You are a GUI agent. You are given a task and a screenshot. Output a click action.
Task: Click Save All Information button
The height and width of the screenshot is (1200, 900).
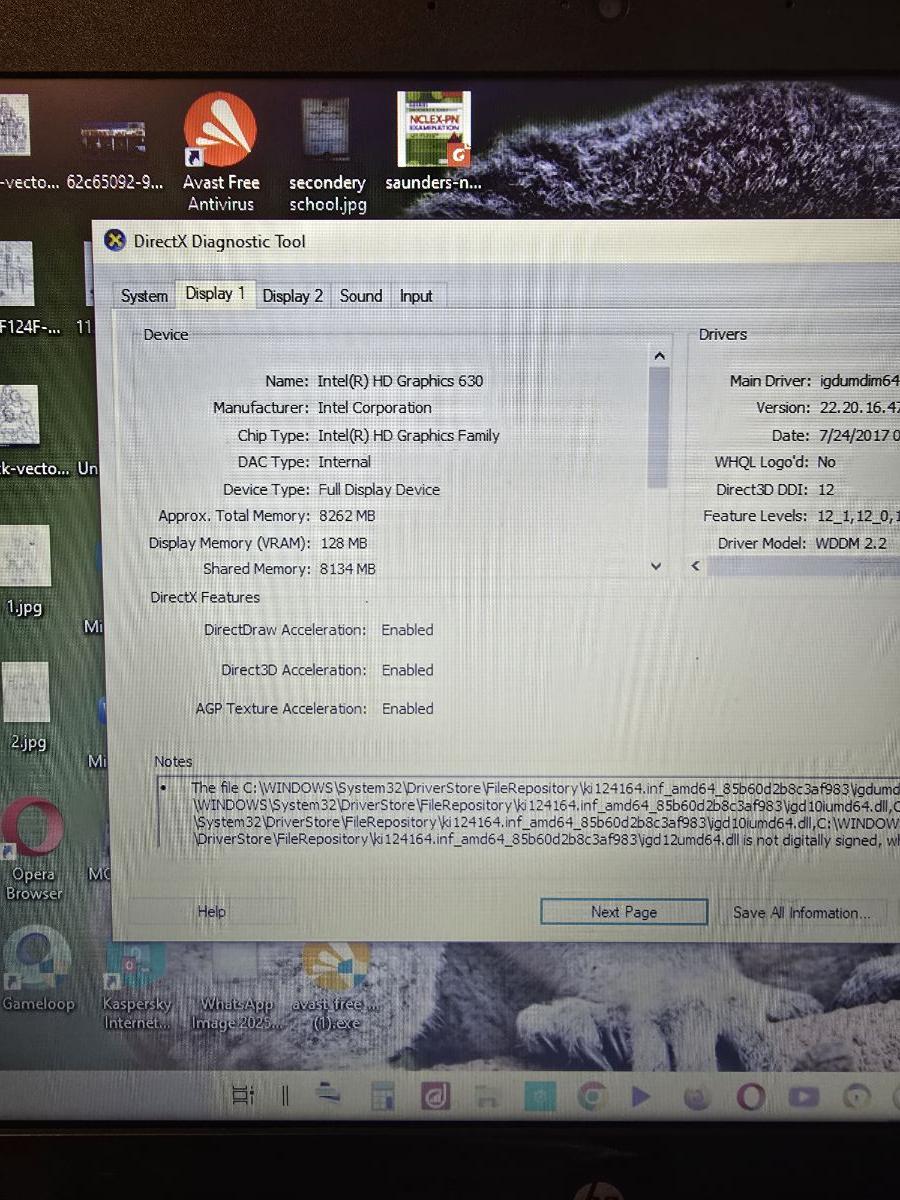point(802,913)
